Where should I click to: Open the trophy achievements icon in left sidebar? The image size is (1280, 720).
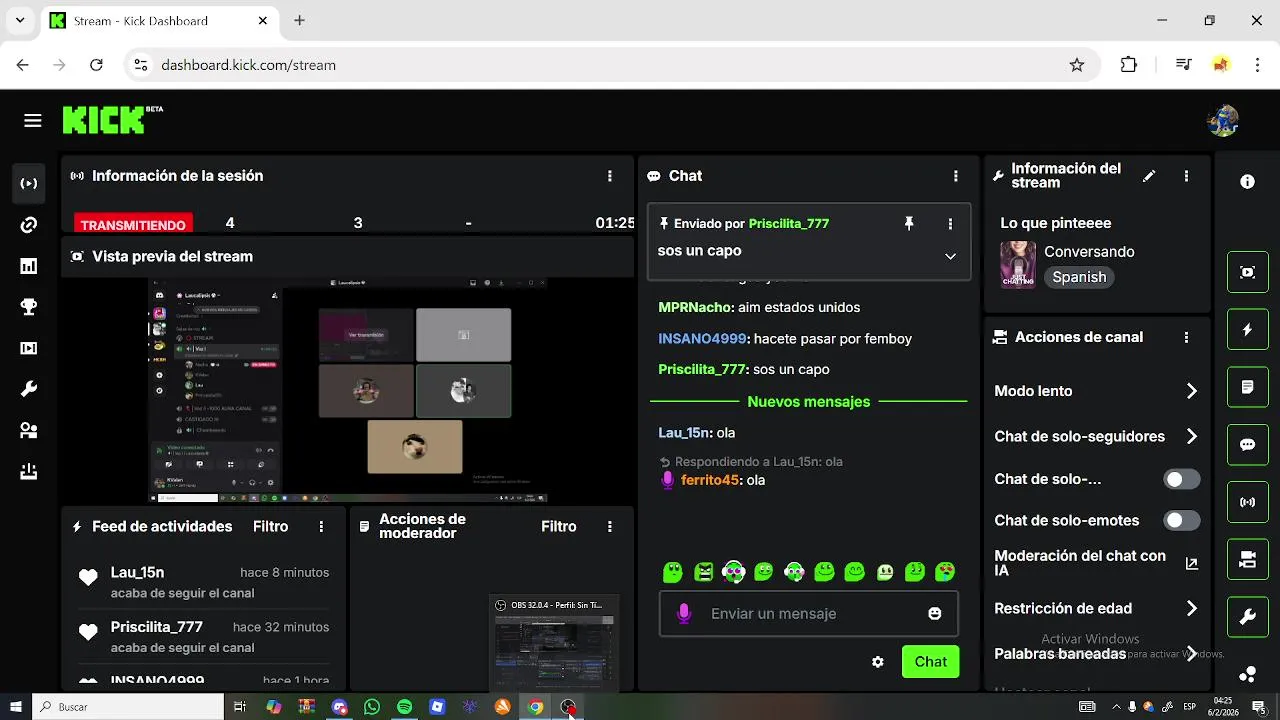(29, 307)
